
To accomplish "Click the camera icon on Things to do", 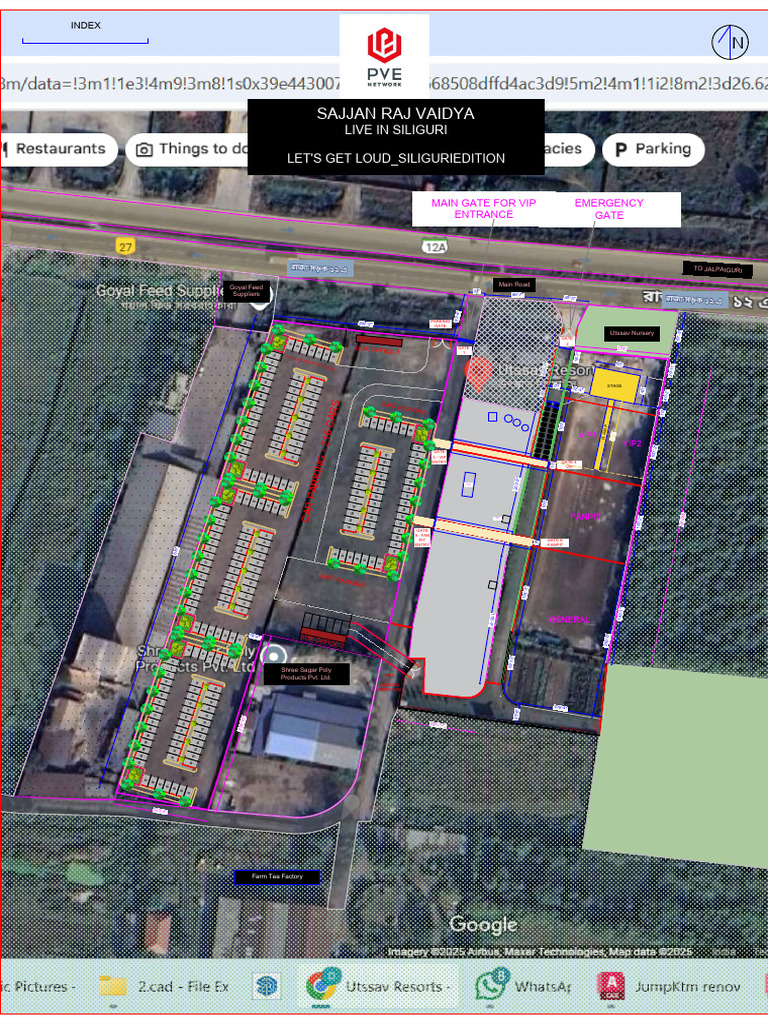I will [144, 150].
